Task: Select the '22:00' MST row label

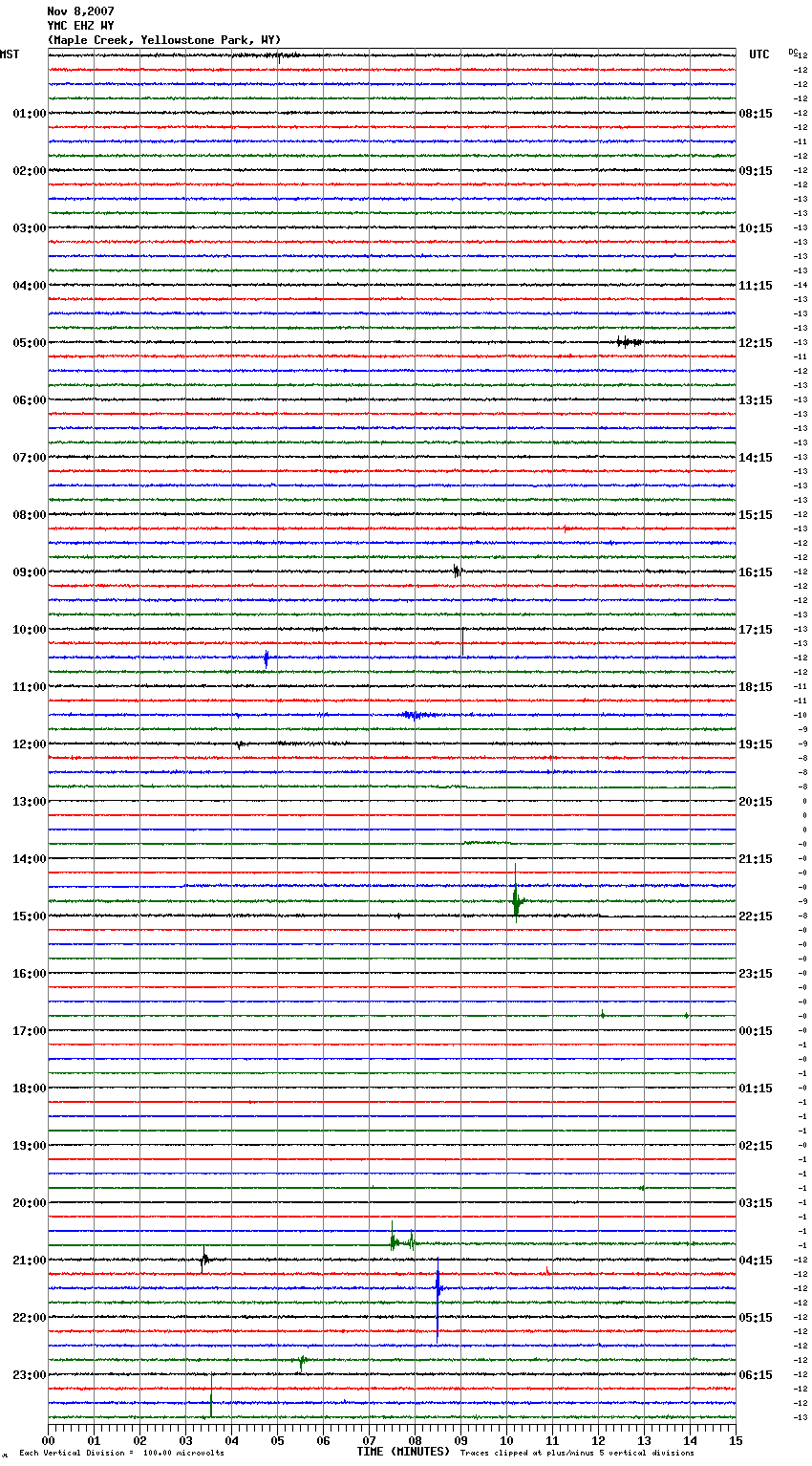Action: pyautogui.click(x=30, y=1318)
